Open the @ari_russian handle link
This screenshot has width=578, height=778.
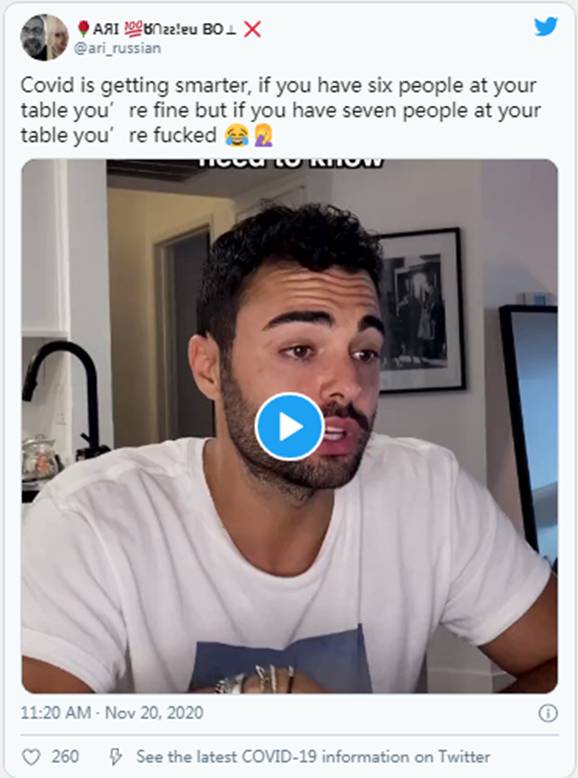[x=118, y=48]
